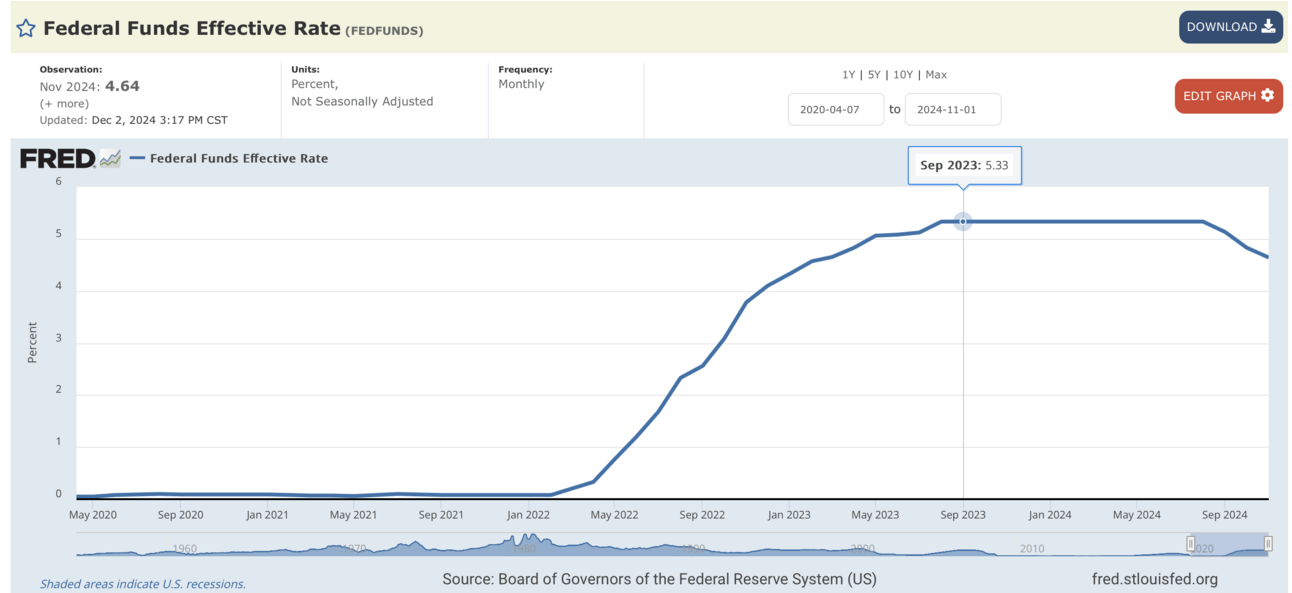This screenshot has height=593, width=1292.
Task: Click the May 2020 x-axis label
Action: 92,515
